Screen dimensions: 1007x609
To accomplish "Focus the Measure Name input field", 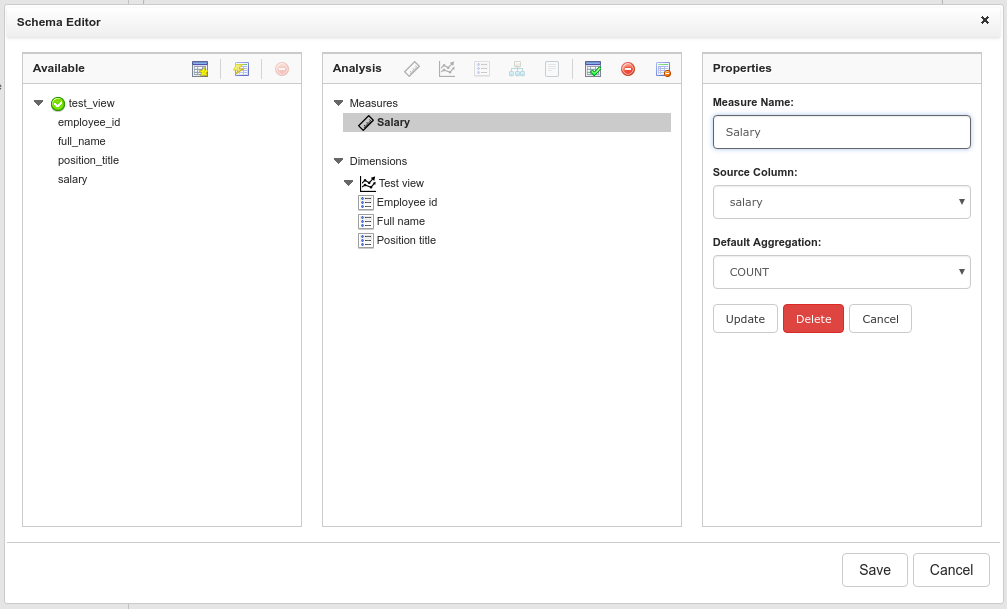I will [x=841, y=132].
